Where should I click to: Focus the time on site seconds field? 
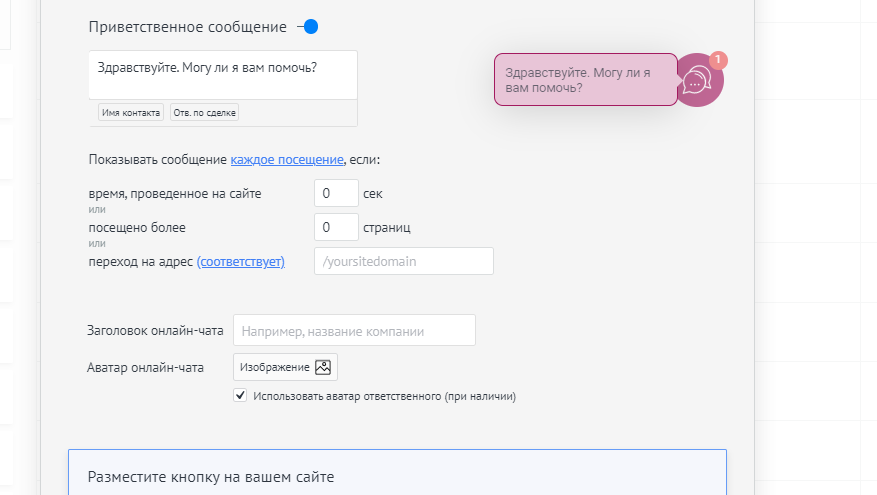pyautogui.click(x=336, y=194)
